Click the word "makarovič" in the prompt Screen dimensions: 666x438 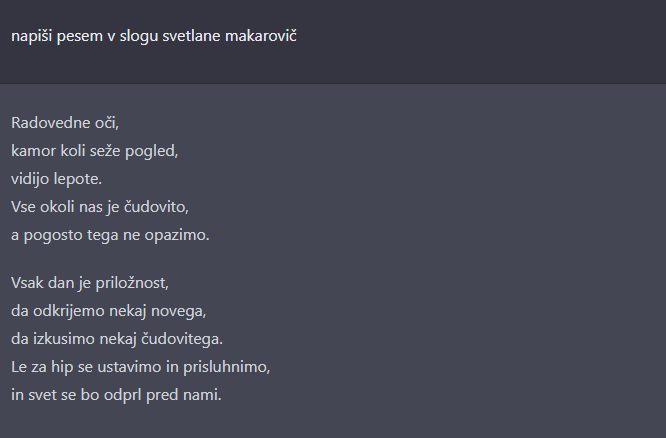coord(261,36)
